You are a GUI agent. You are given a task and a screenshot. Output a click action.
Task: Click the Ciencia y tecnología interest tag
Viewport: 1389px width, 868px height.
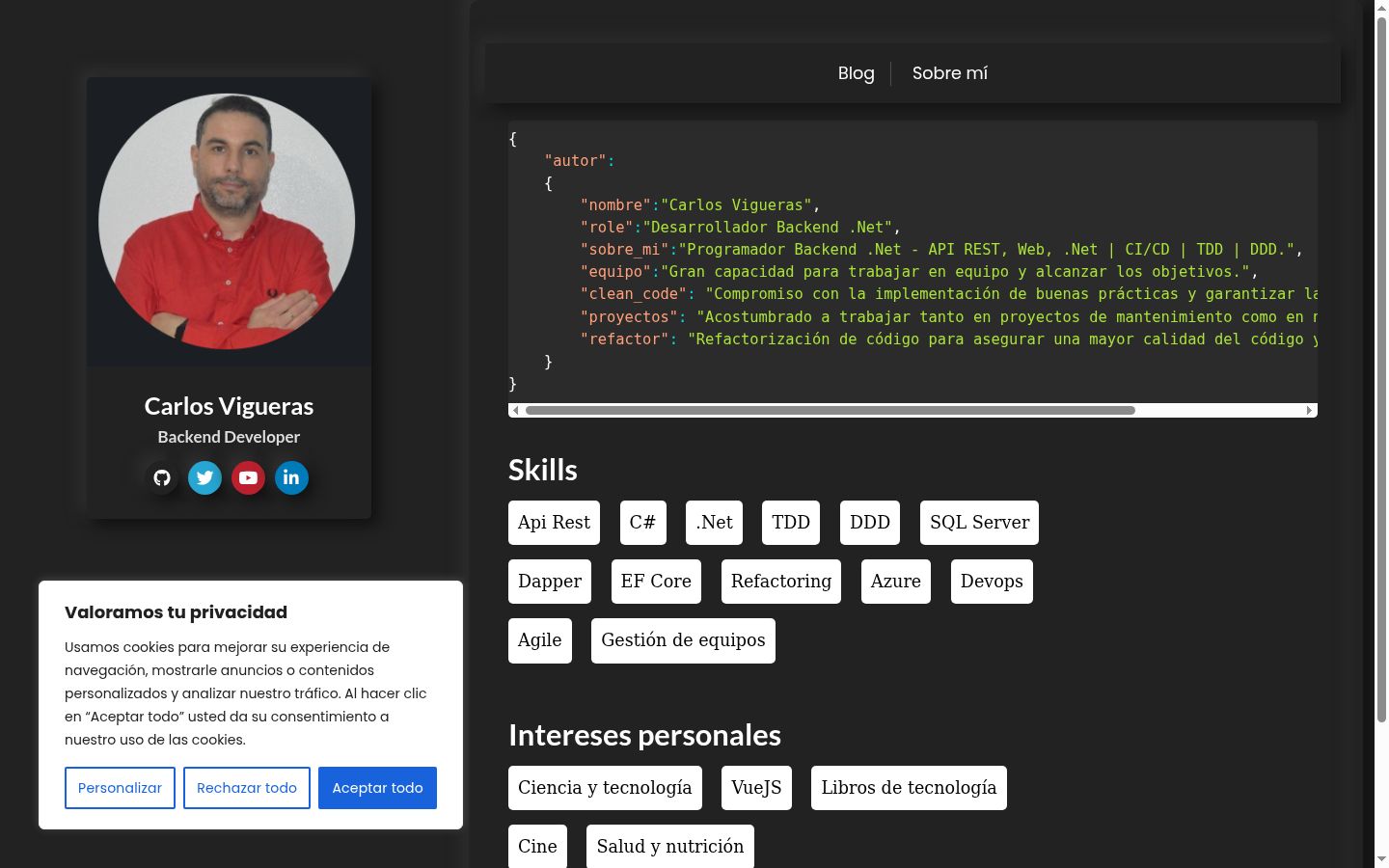pyautogui.click(x=605, y=788)
